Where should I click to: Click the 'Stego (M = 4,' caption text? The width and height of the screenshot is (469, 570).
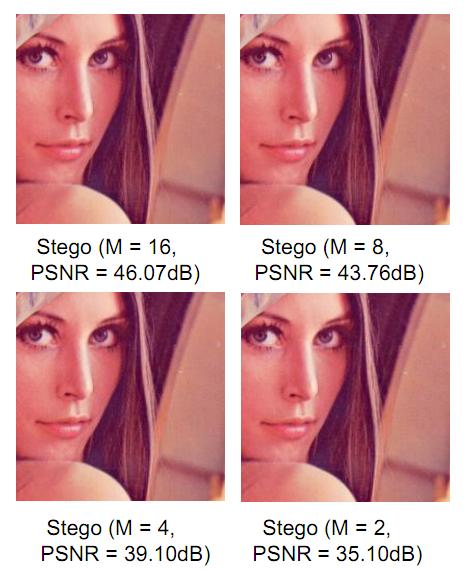[x=111, y=528]
